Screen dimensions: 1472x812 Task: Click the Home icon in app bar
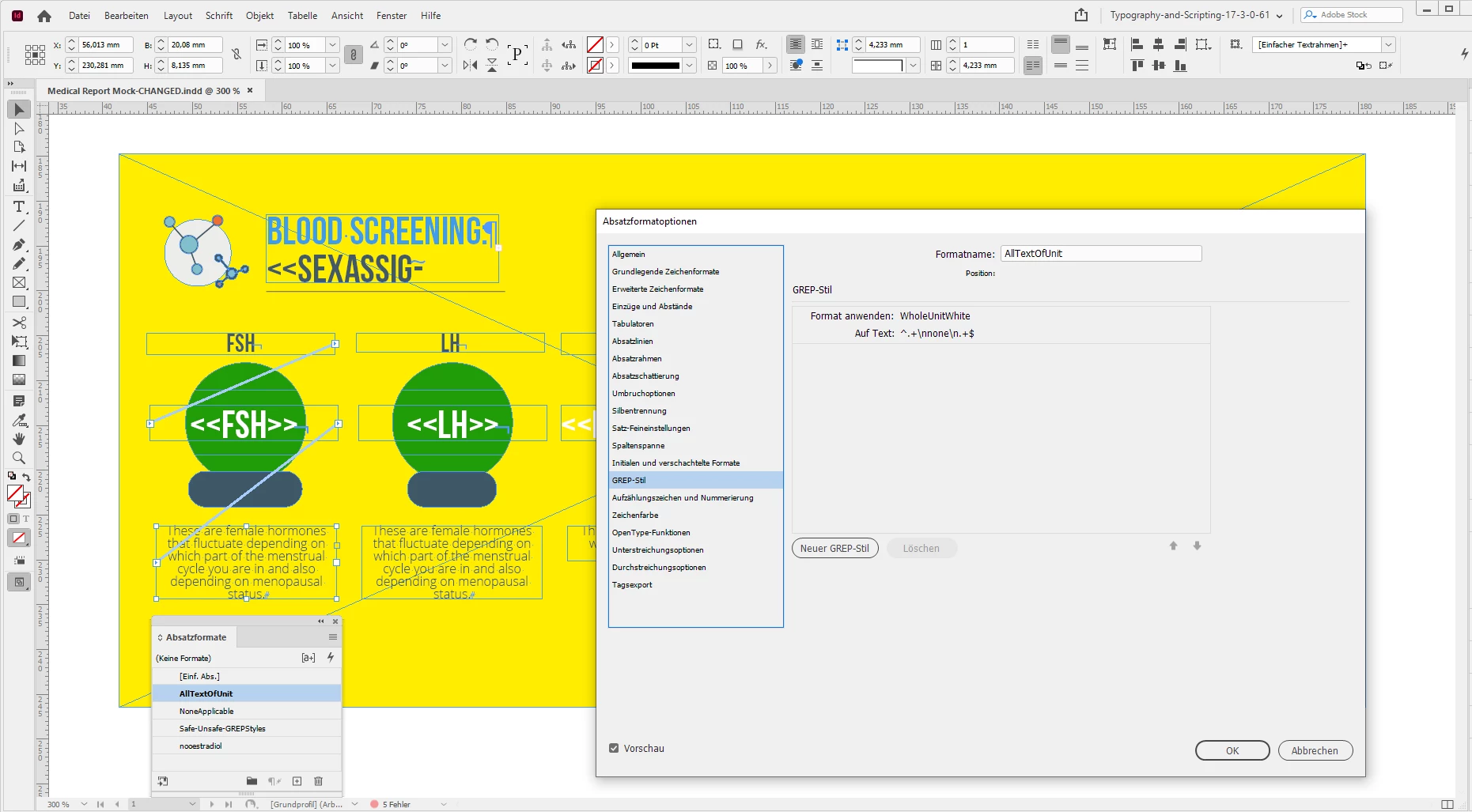pos(44,16)
